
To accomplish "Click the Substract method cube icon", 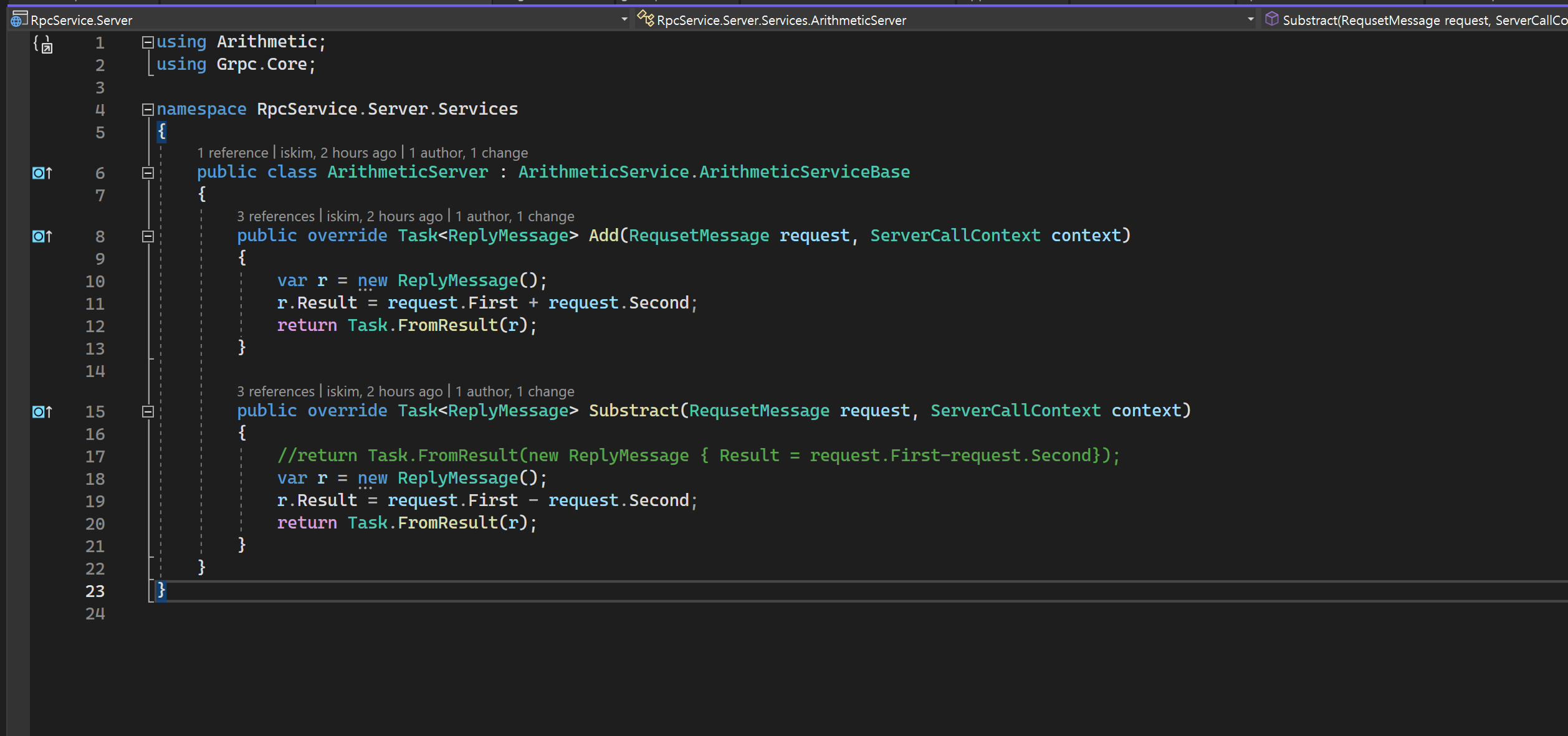I will [x=1271, y=19].
